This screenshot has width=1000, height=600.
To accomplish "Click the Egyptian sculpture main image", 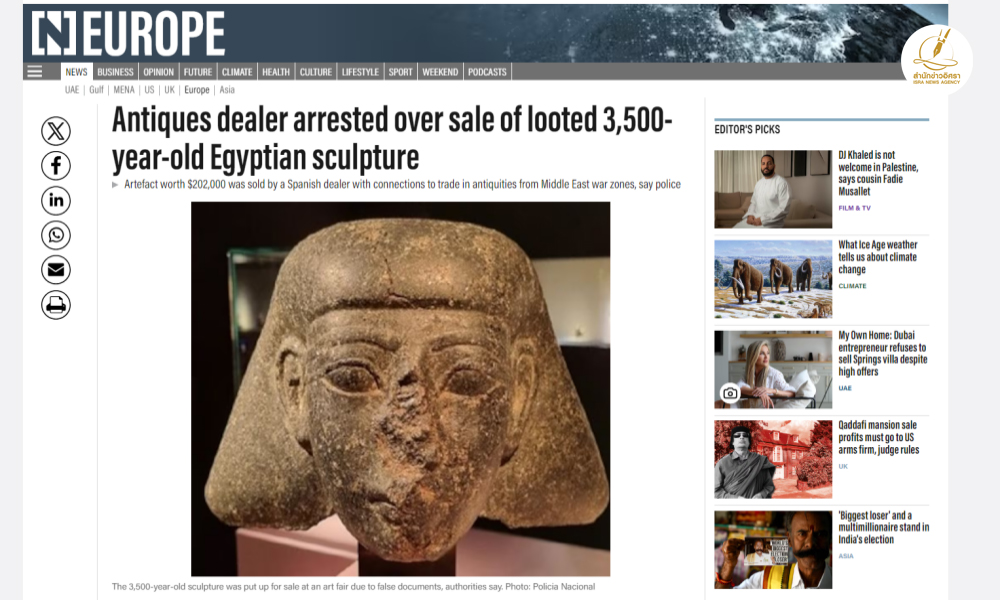I will pos(401,389).
